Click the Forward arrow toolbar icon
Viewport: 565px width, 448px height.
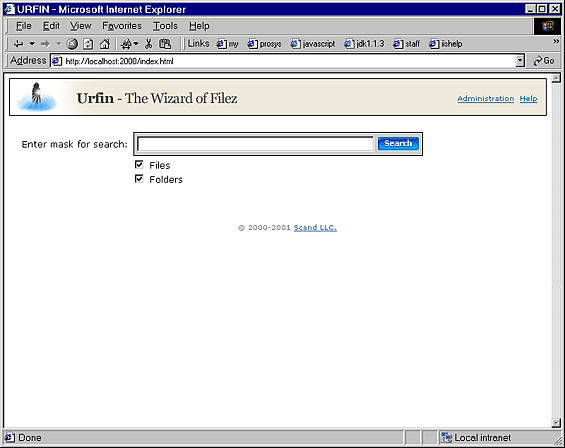click(x=45, y=44)
